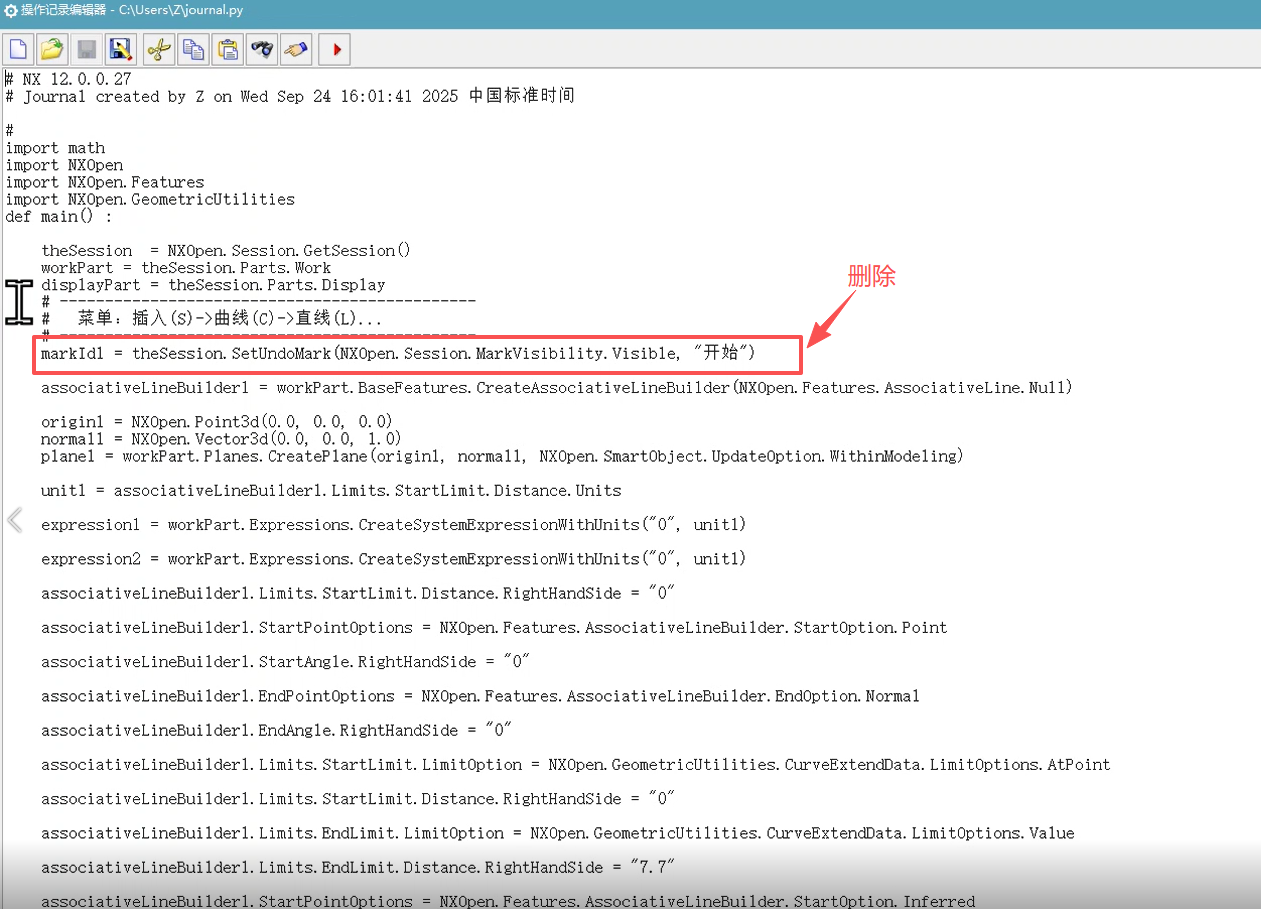Select the pointing-hand goto icon

click(296, 48)
